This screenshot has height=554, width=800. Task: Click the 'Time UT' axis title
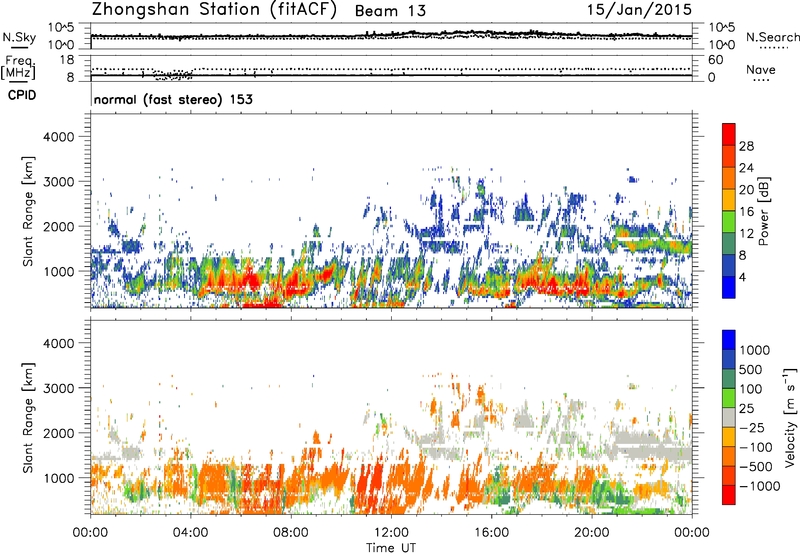[x=391, y=548]
